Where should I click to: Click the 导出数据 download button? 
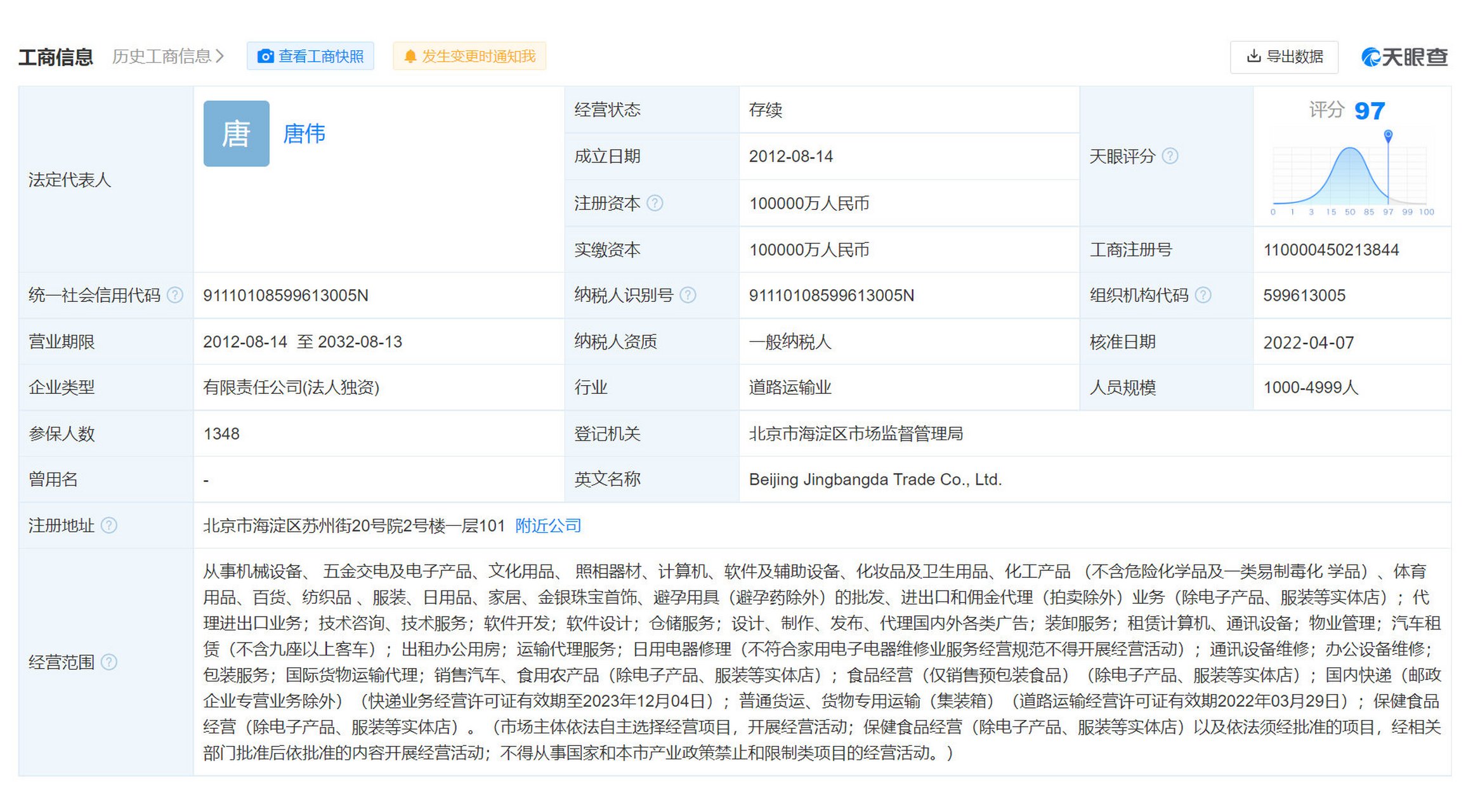pos(1285,56)
